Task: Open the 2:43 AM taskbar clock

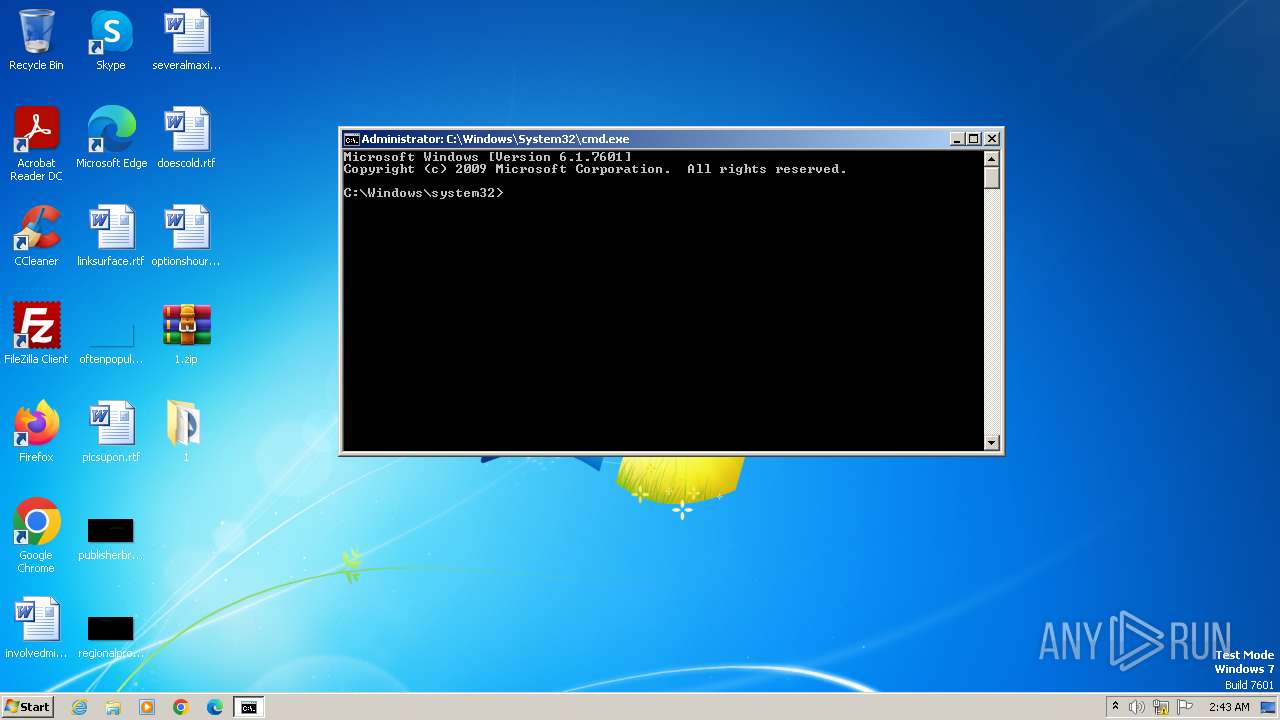Action: 1229,707
